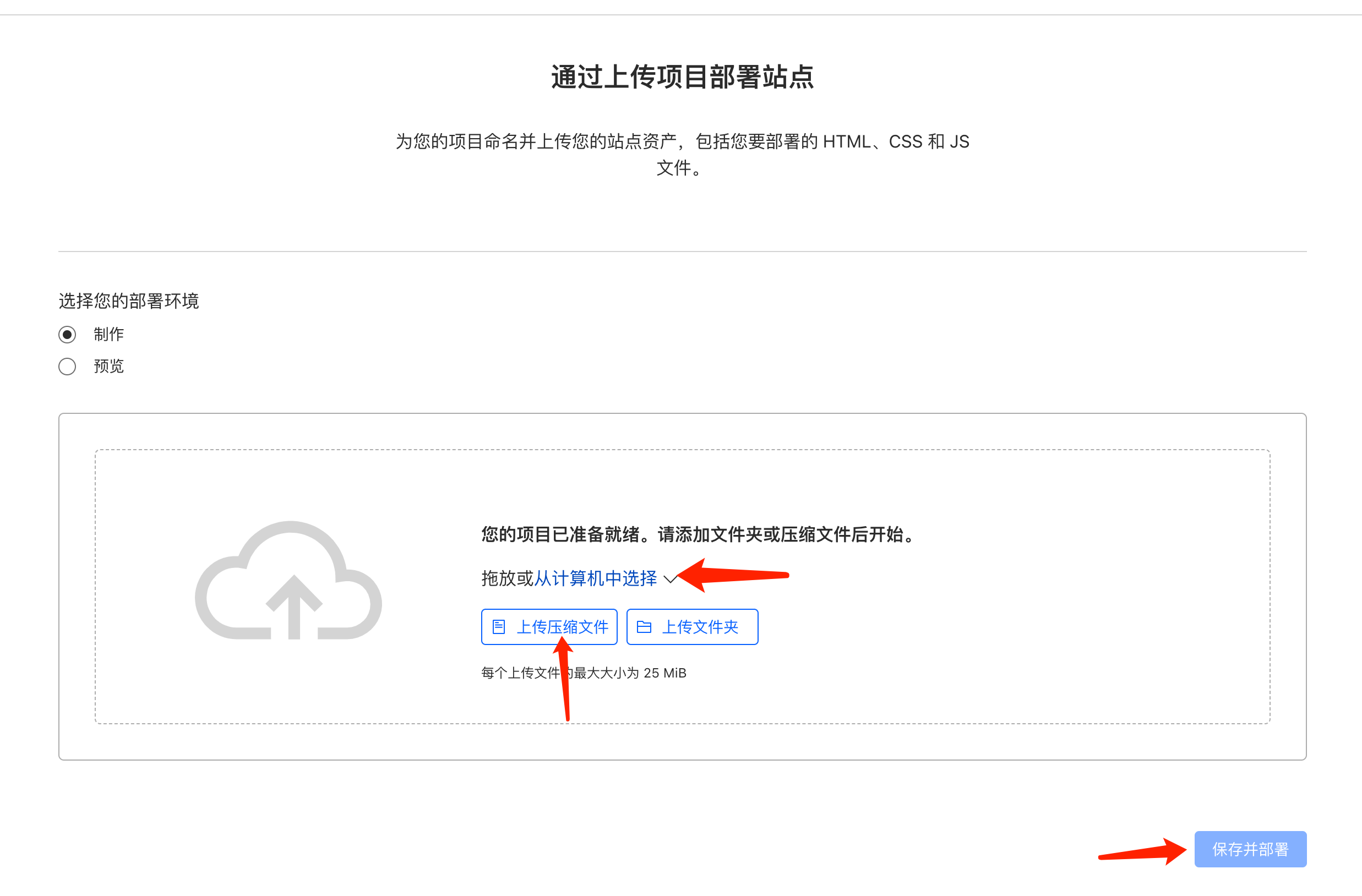Click the 通过上传项目部署站点 heading
This screenshot has width=1362, height=896.
click(682, 77)
